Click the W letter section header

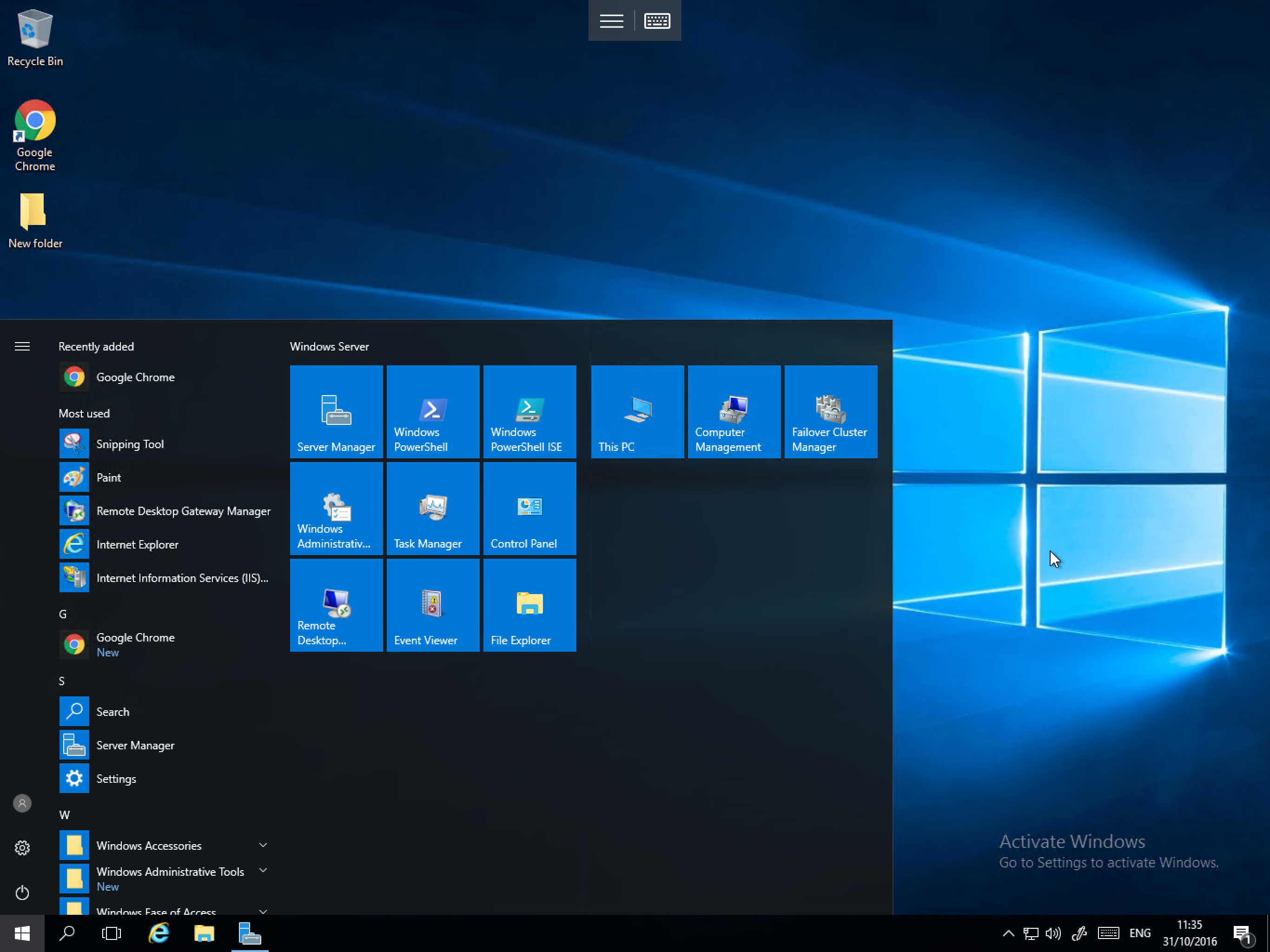64,815
